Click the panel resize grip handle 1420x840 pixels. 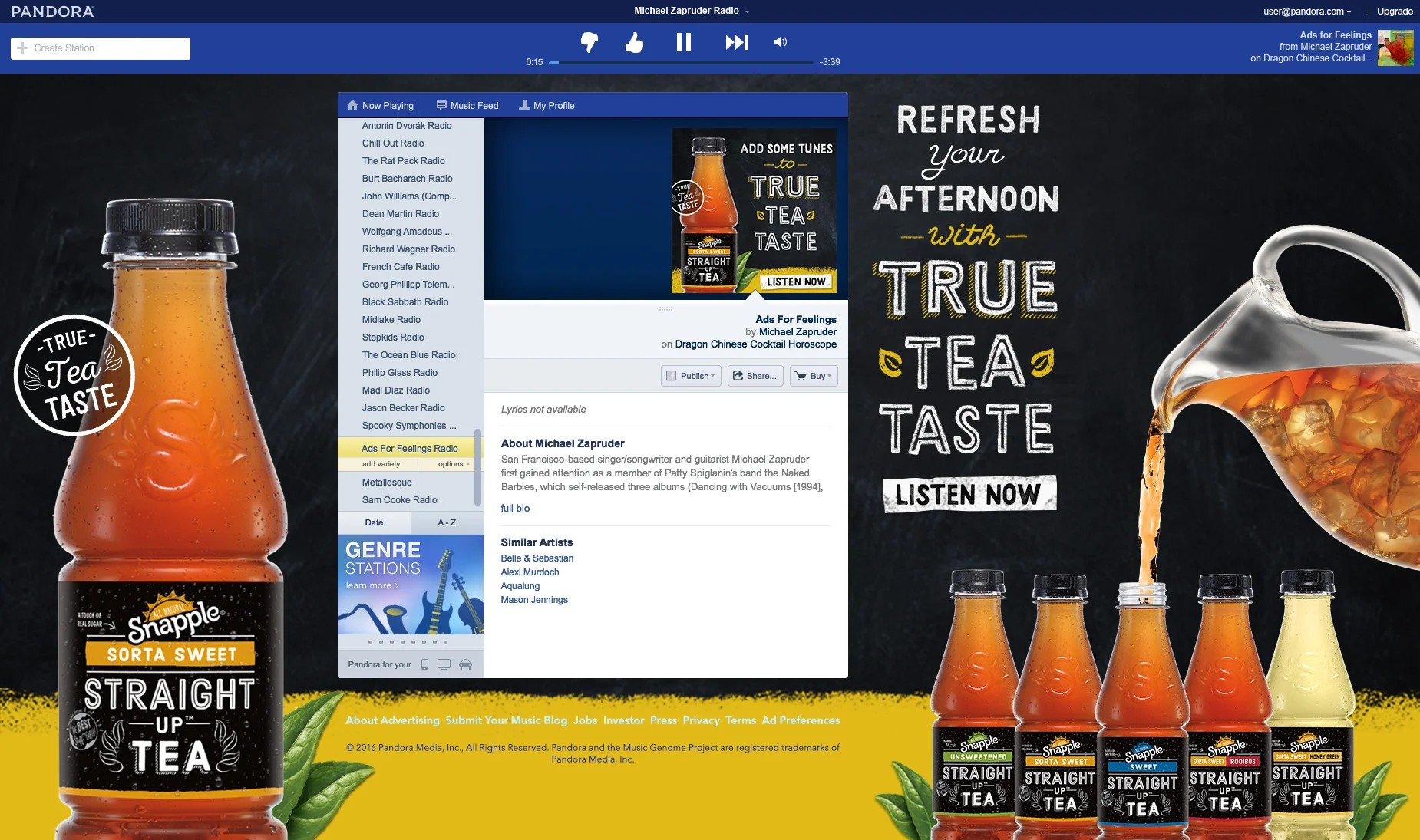665,308
